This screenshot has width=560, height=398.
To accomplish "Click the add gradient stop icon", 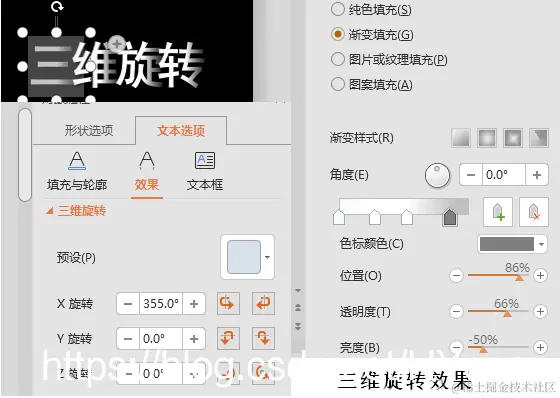I will tap(498, 212).
